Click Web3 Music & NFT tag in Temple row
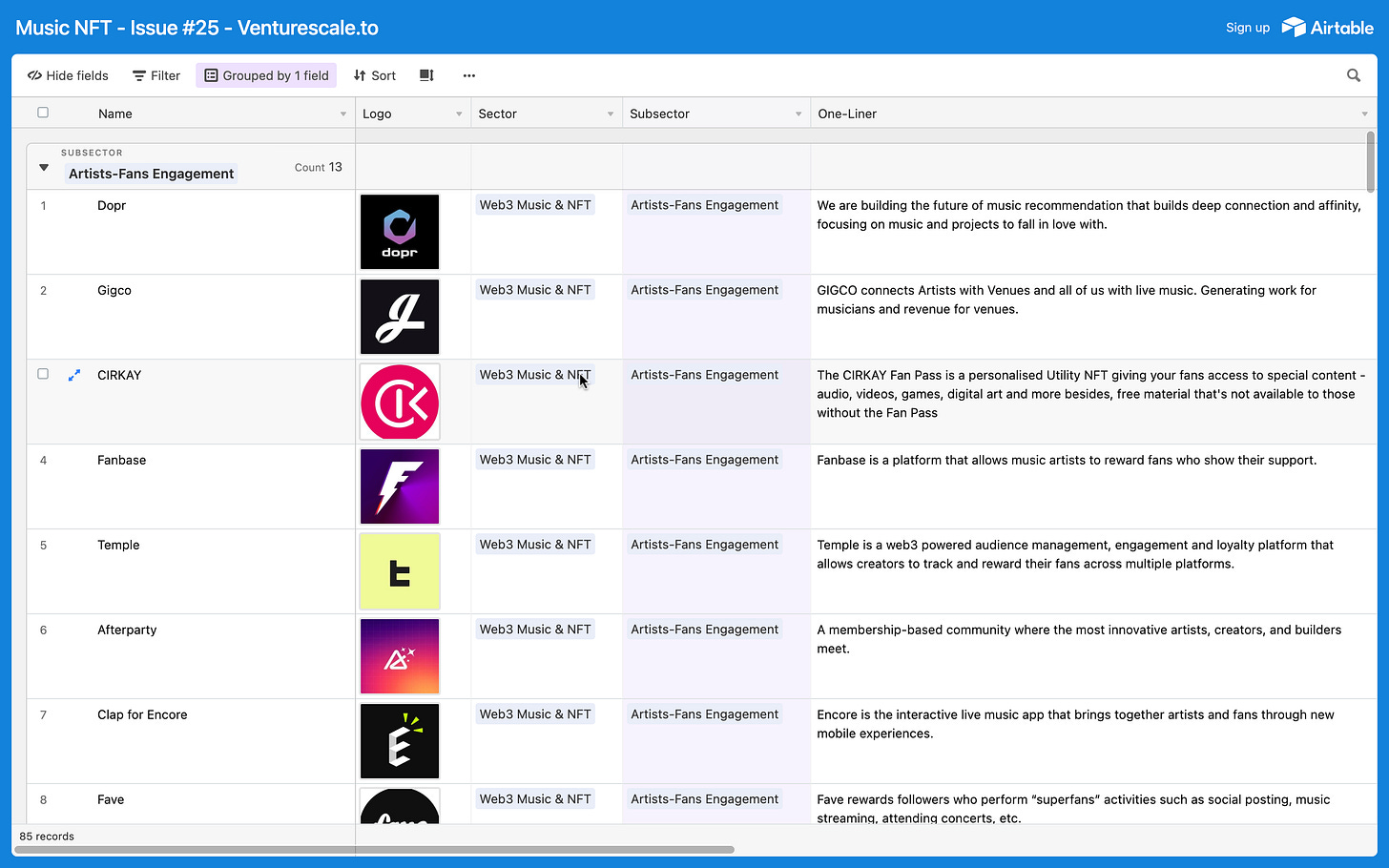 tap(535, 545)
